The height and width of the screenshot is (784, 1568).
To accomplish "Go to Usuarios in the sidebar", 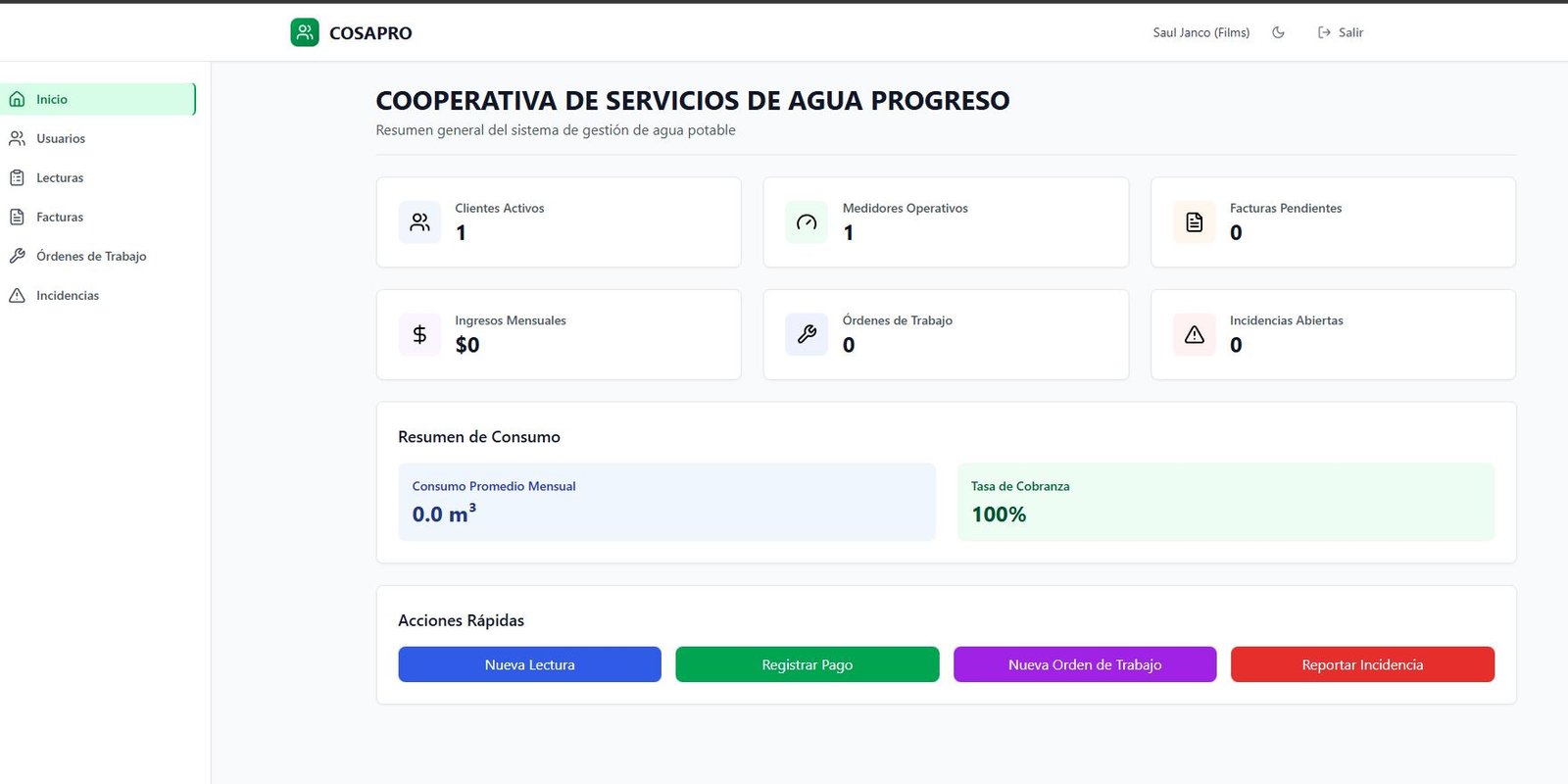I will pyautogui.click(x=61, y=138).
